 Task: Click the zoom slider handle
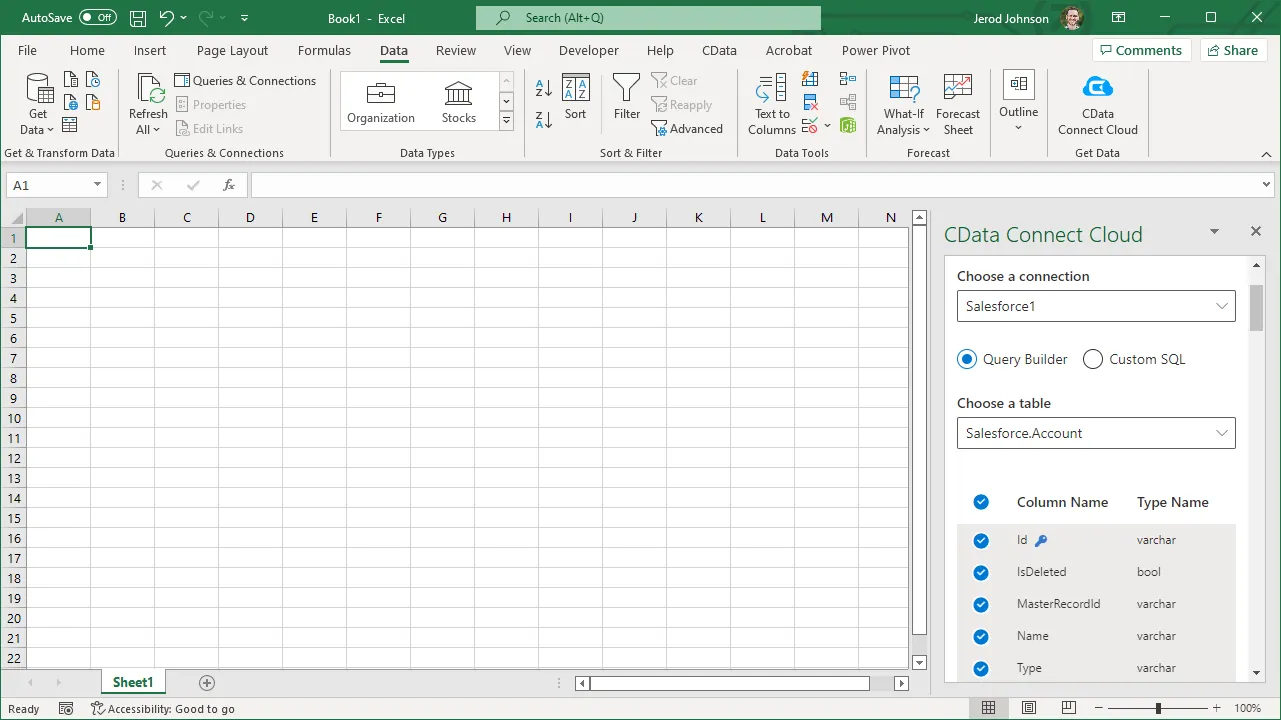[x=1158, y=708]
